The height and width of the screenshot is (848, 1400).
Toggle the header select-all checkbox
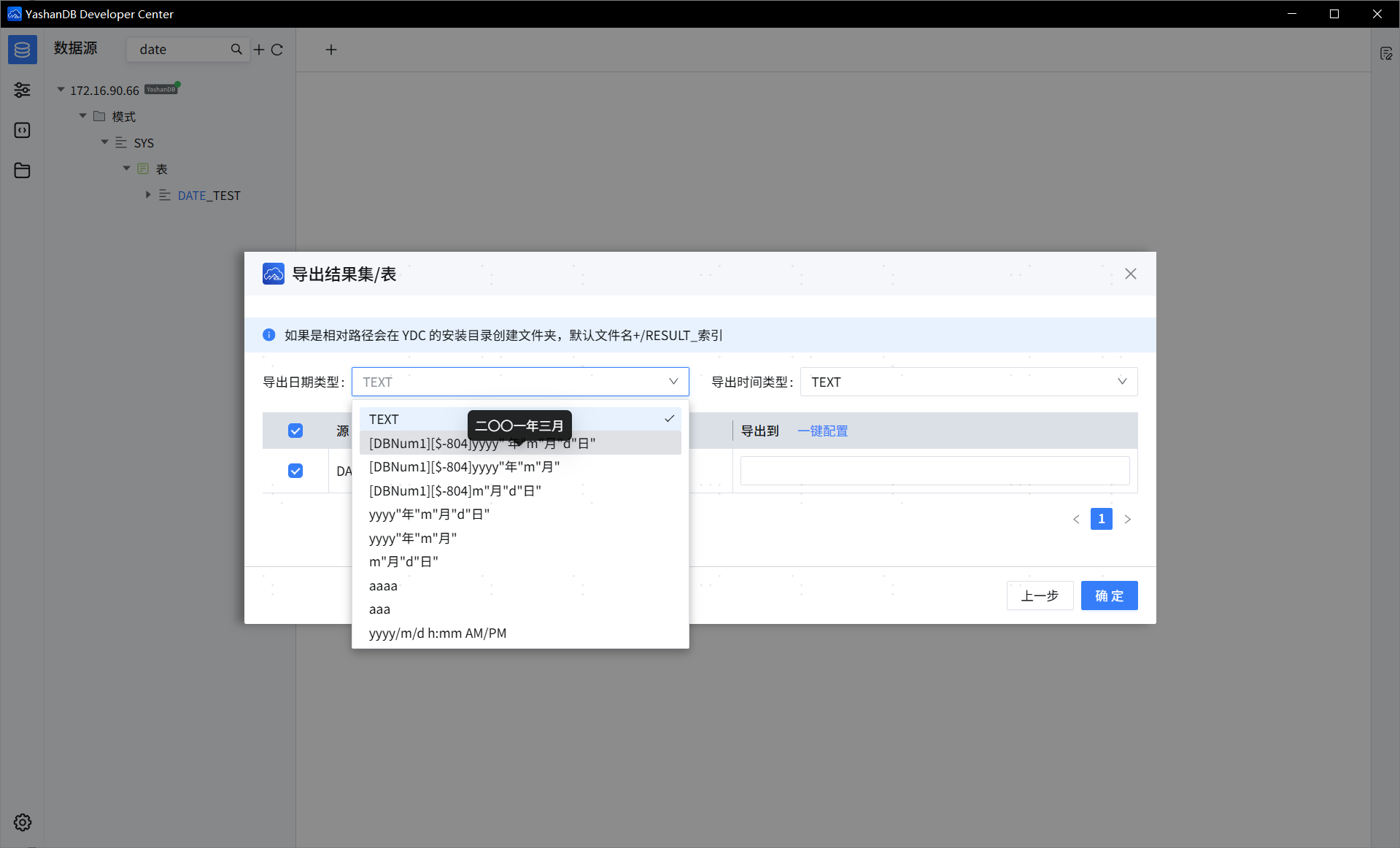(295, 431)
